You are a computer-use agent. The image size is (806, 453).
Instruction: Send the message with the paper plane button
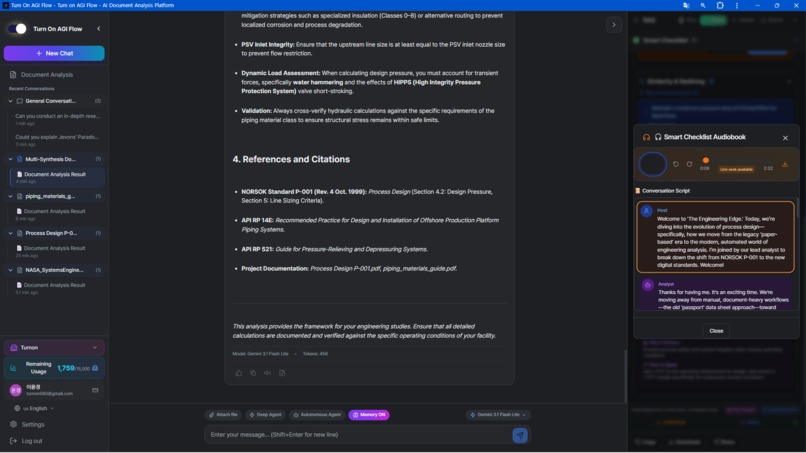[x=520, y=436]
